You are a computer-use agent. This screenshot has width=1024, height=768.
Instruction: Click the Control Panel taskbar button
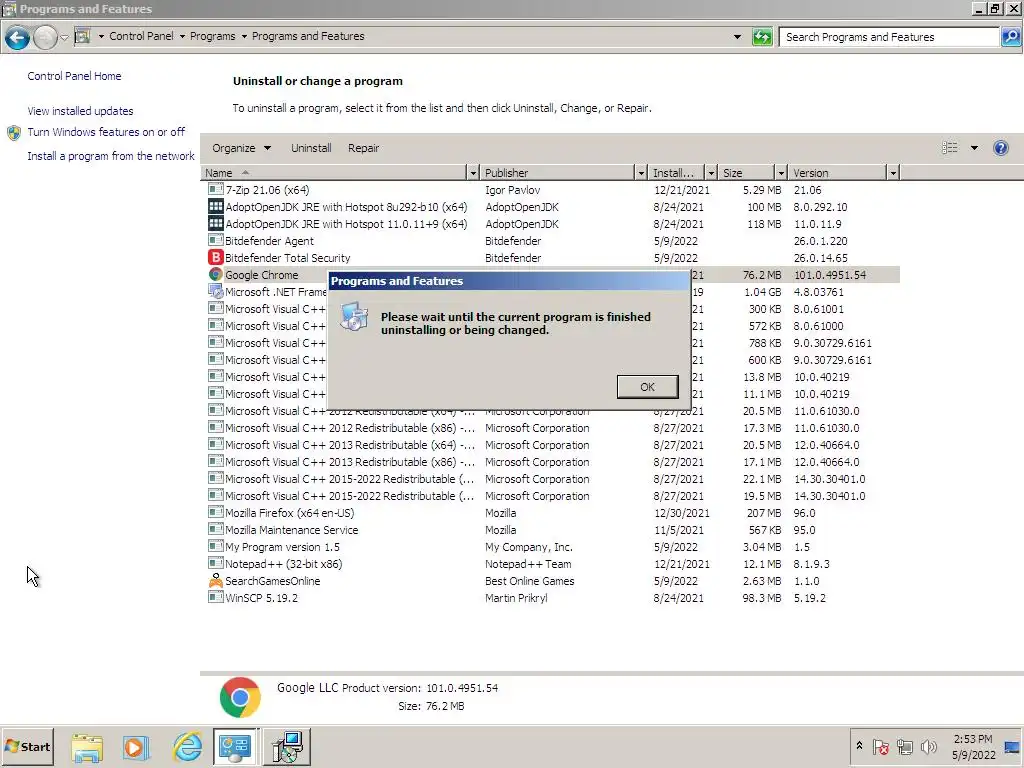pos(235,746)
